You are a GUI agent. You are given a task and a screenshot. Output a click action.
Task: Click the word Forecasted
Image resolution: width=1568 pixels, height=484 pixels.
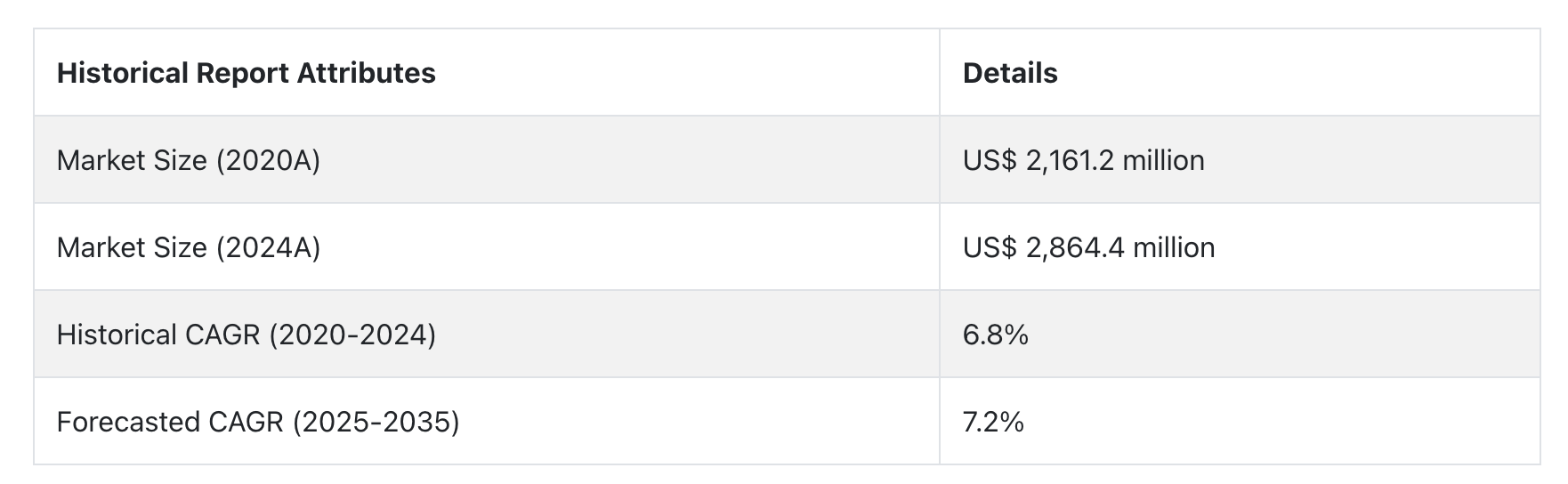point(128,422)
